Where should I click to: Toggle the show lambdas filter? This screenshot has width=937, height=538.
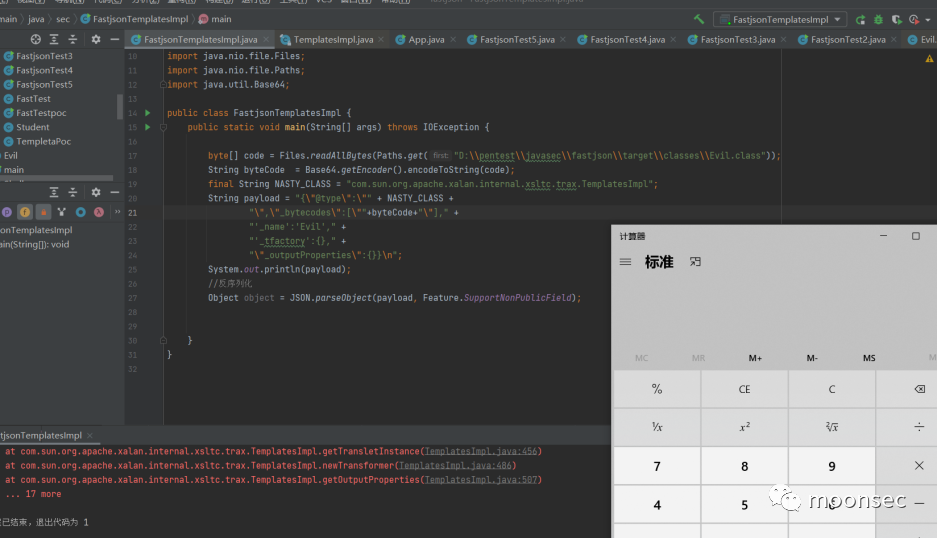pos(99,212)
